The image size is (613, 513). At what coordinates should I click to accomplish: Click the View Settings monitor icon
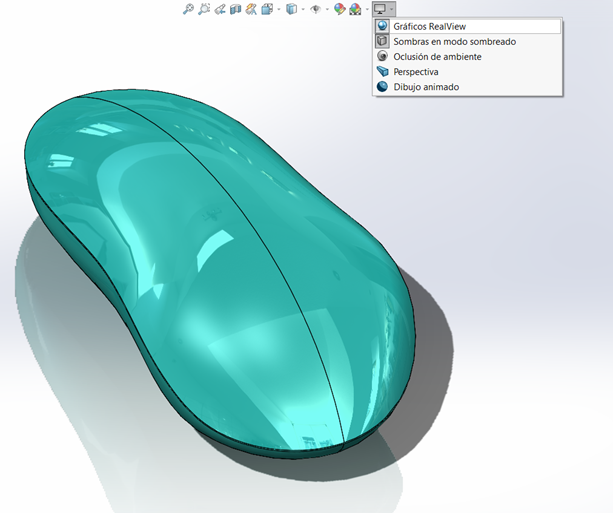coord(380,9)
